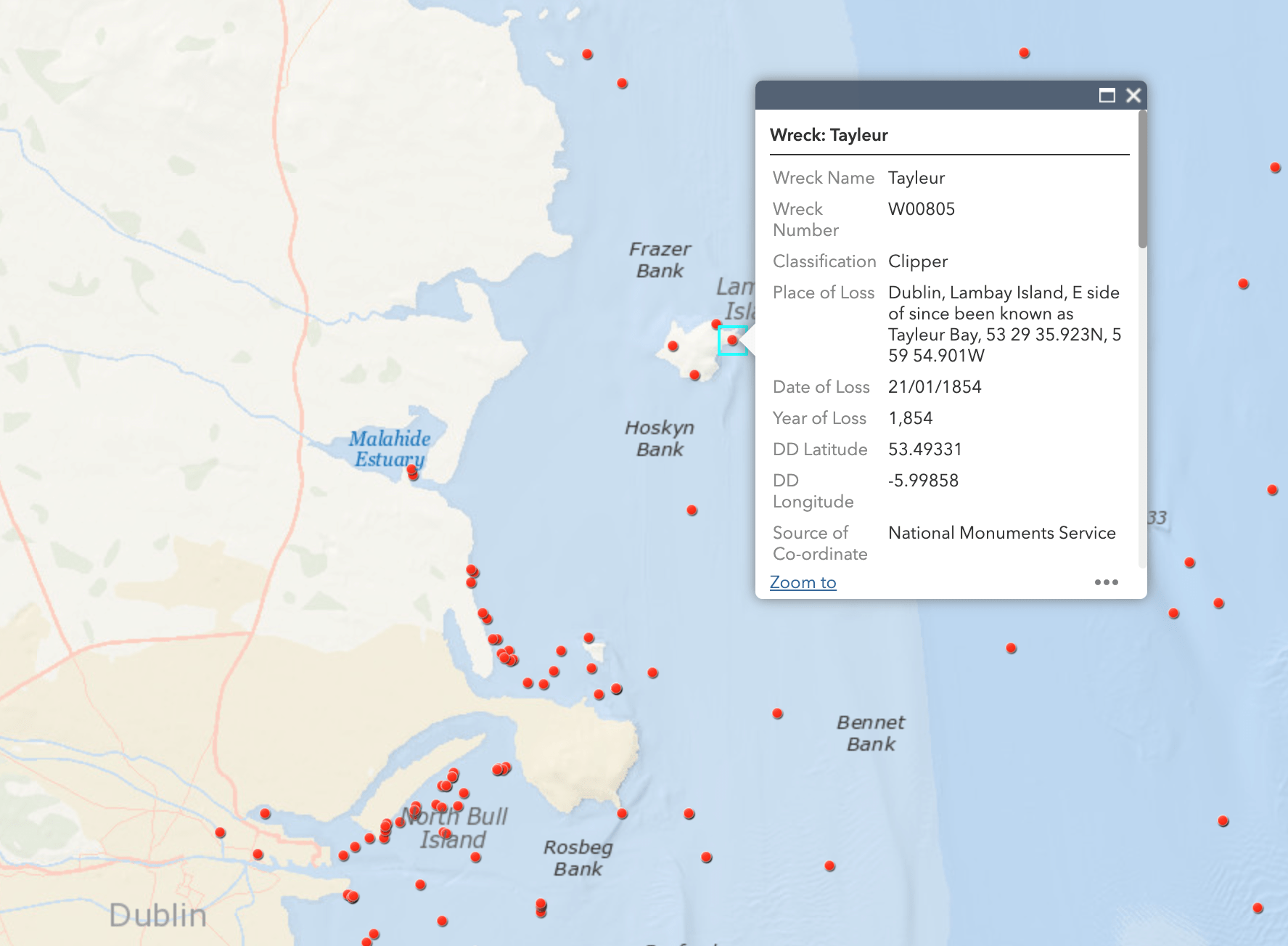Click the Bennet Bank map label
Viewport: 1288px width, 946px height.
(871, 733)
